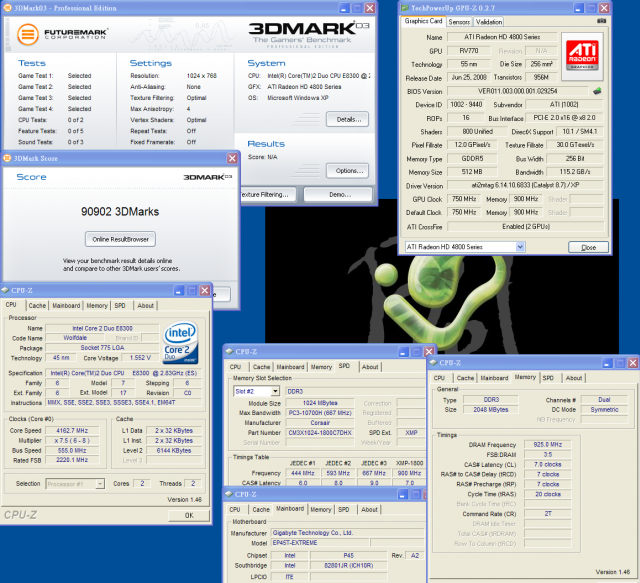Open Cache tab in CPU-Z processor window
The image size is (640, 583).
pyautogui.click(x=37, y=305)
